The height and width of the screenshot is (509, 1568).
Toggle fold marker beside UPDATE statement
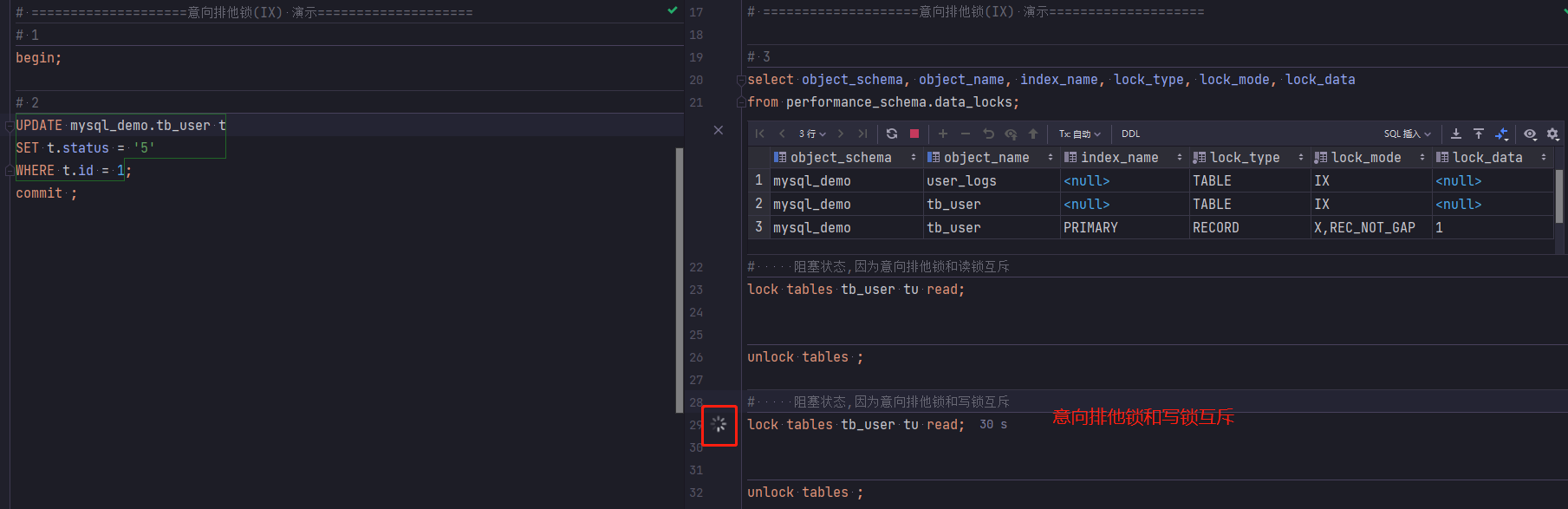click(10, 126)
